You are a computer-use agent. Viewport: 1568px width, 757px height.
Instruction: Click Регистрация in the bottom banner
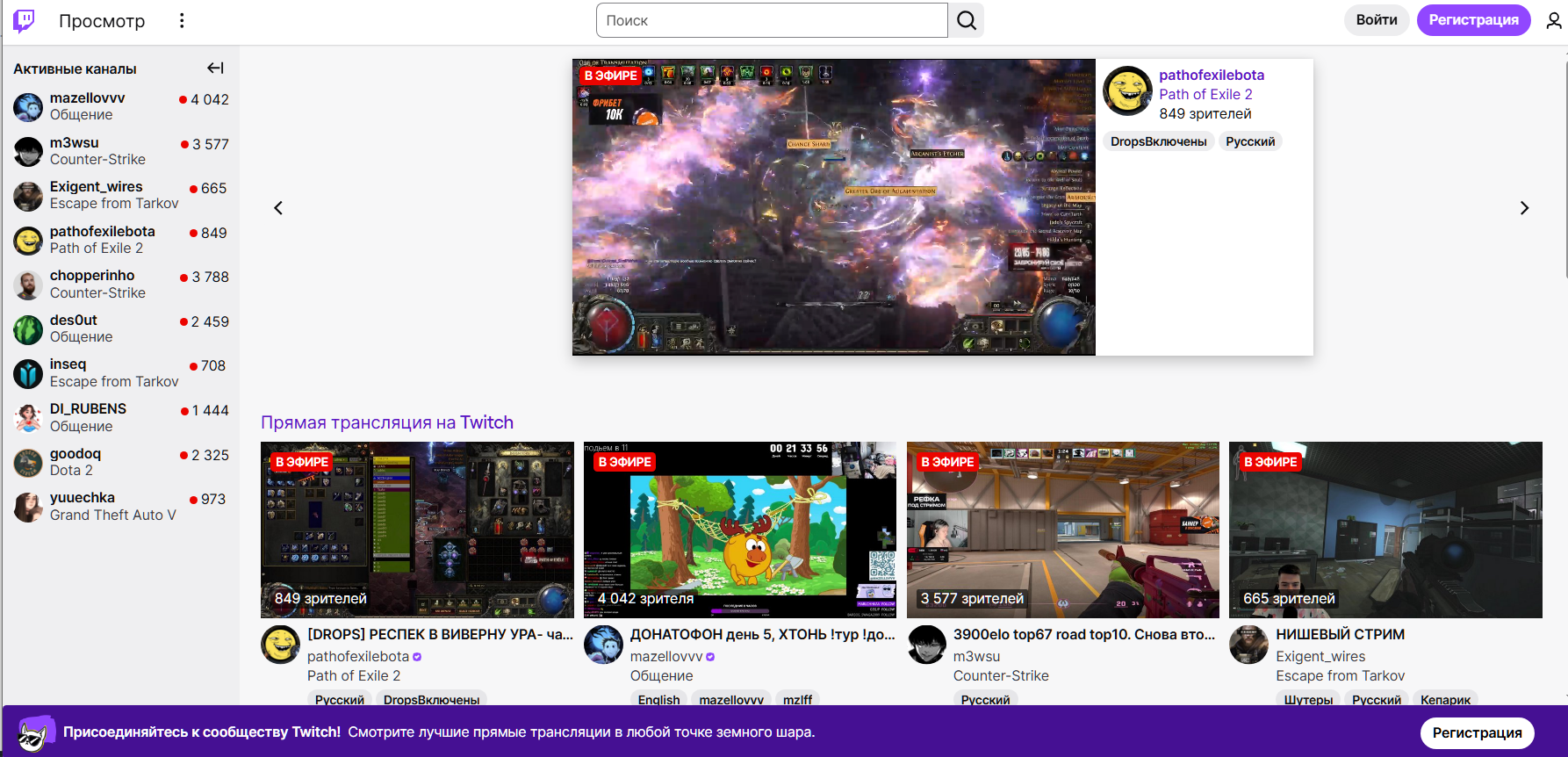tap(1477, 732)
